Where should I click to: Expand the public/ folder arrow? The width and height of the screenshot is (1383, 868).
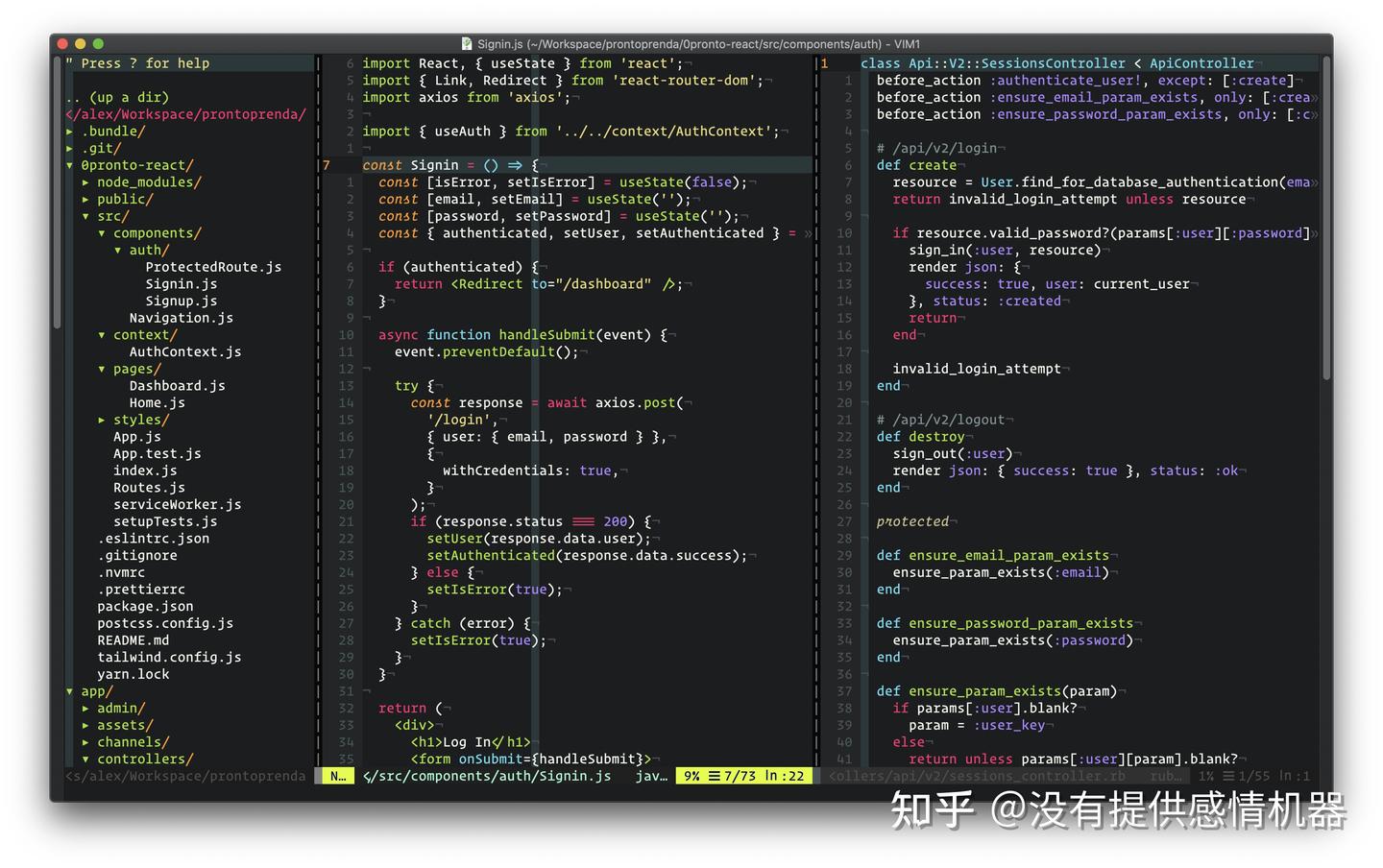click(85, 200)
